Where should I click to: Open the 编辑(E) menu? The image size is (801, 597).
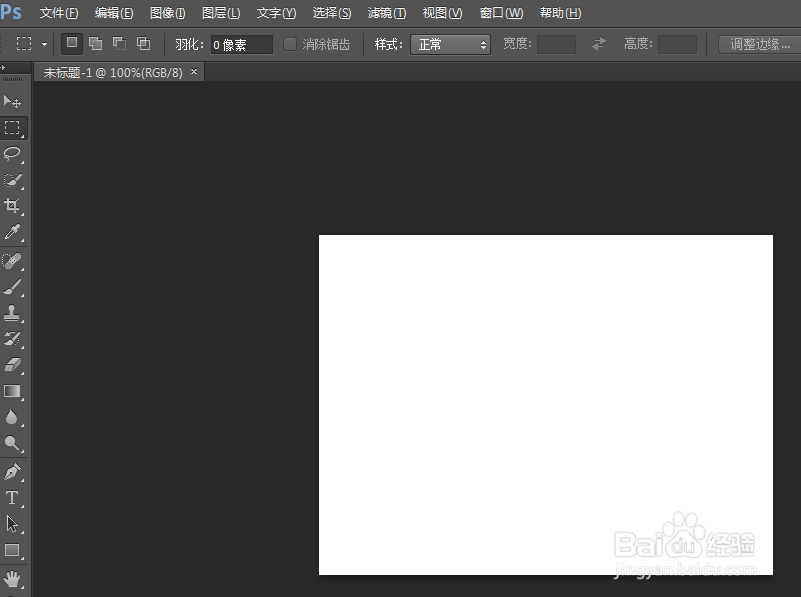click(x=114, y=13)
